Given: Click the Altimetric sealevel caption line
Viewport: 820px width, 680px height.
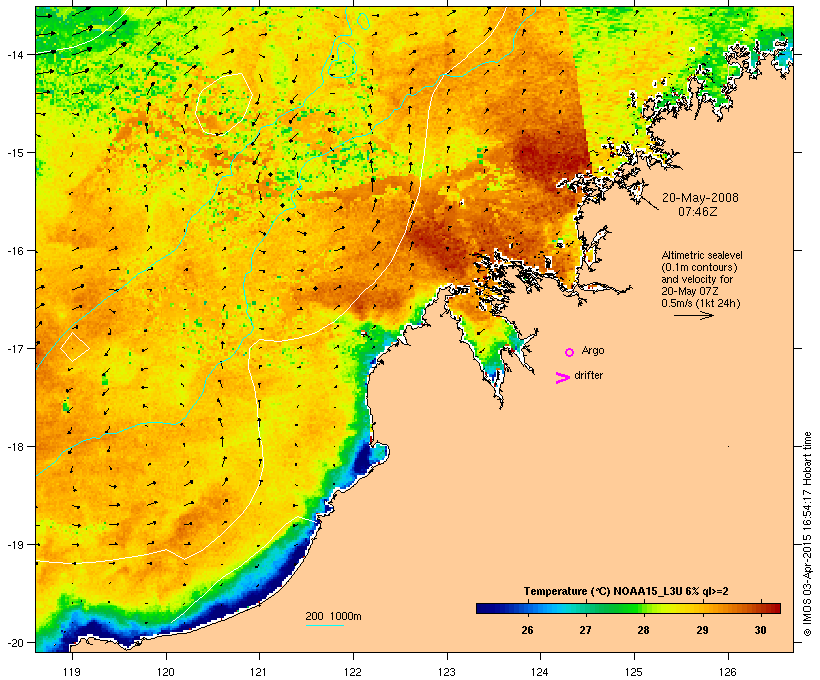Looking at the screenshot, I should pyautogui.click(x=702, y=255).
